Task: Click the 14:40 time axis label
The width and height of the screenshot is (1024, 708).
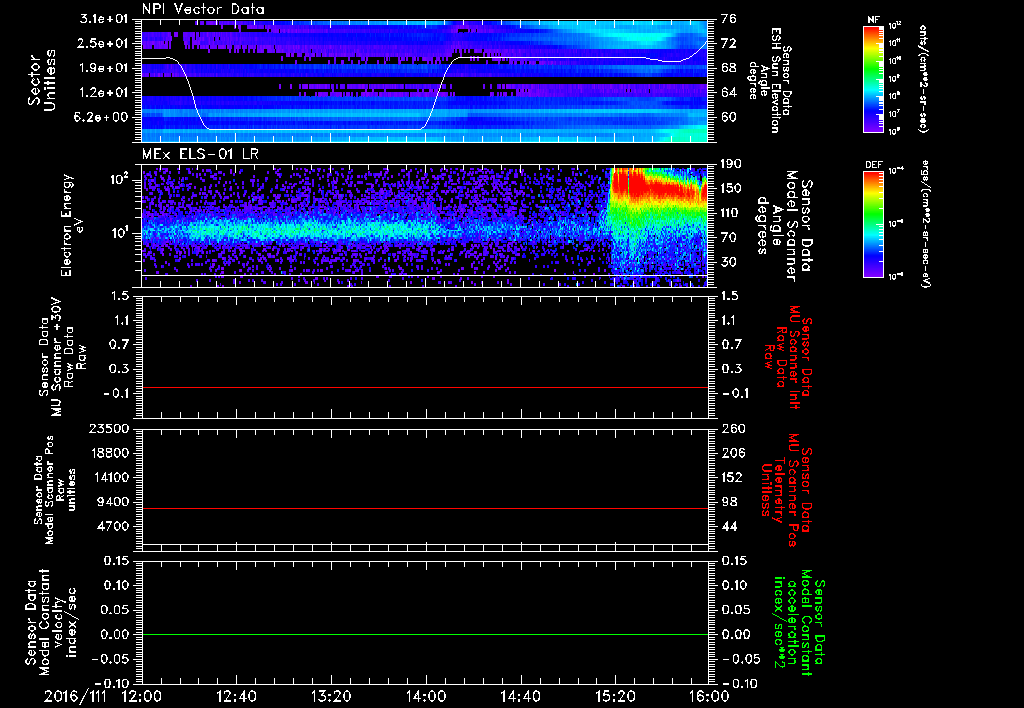Action: (x=520, y=697)
